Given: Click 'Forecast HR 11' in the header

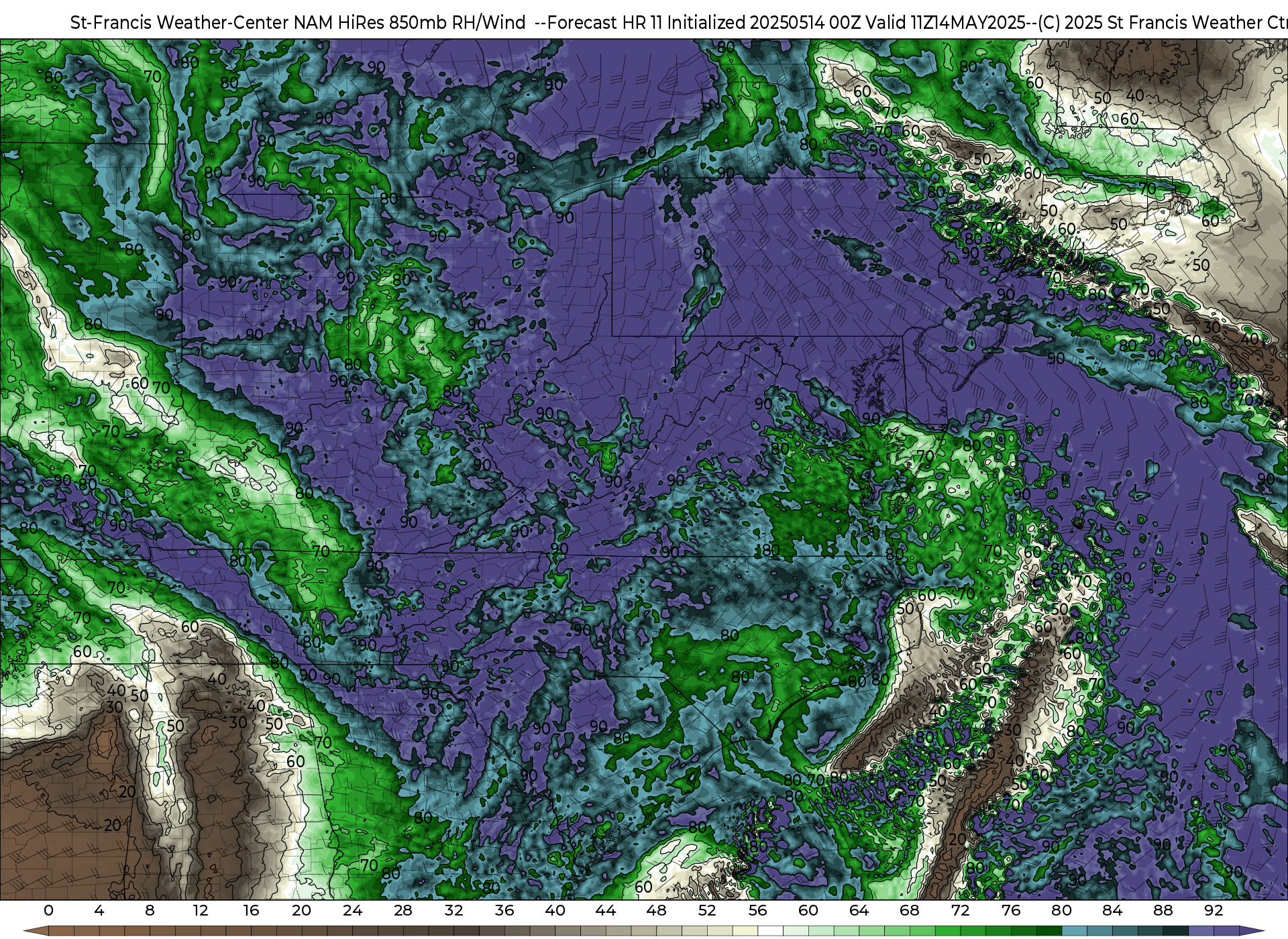Looking at the screenshot, I should point(605,23).
